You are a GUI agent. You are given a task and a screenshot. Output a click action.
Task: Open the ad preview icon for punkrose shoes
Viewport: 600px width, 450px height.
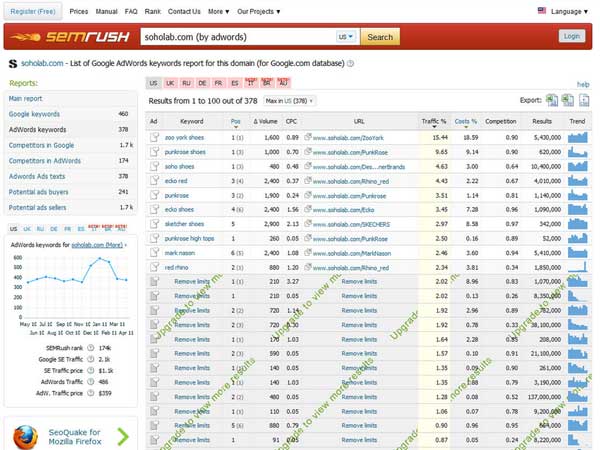click(x=154, y=152)
